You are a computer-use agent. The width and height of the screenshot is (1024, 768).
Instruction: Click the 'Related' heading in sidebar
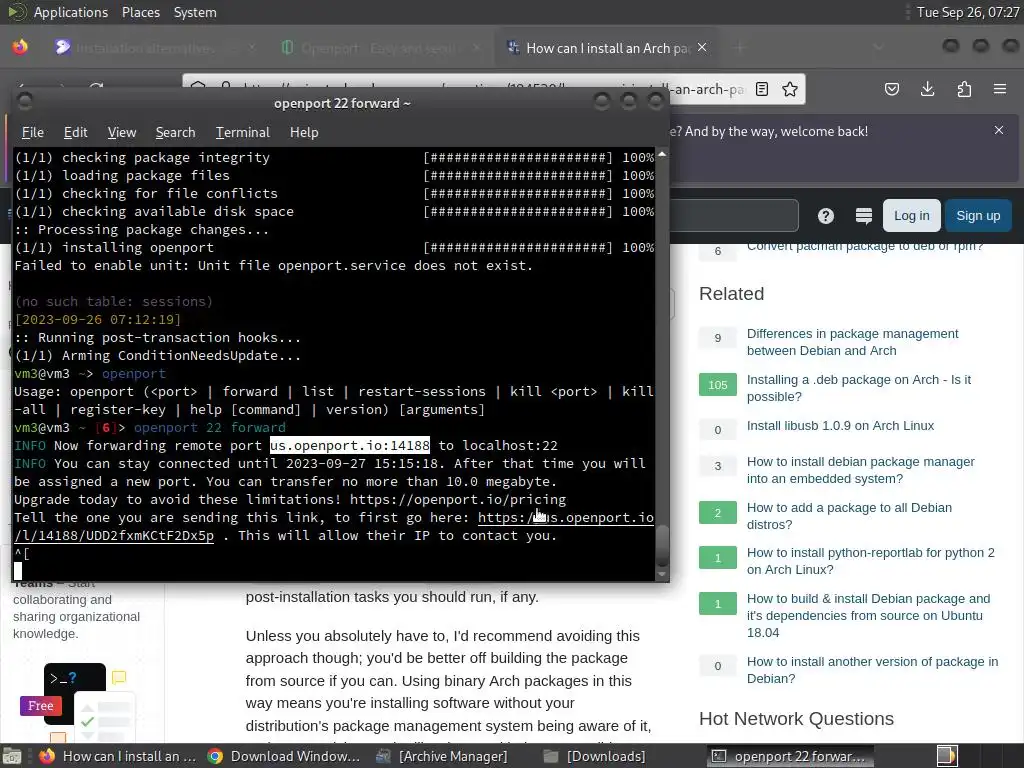pyautogui.click(x=731, y=294)
